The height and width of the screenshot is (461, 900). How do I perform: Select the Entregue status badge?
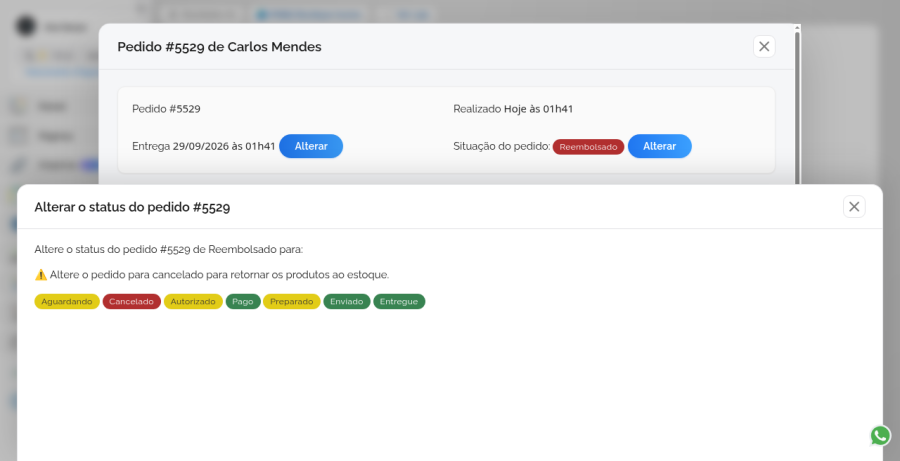[399, 301]
